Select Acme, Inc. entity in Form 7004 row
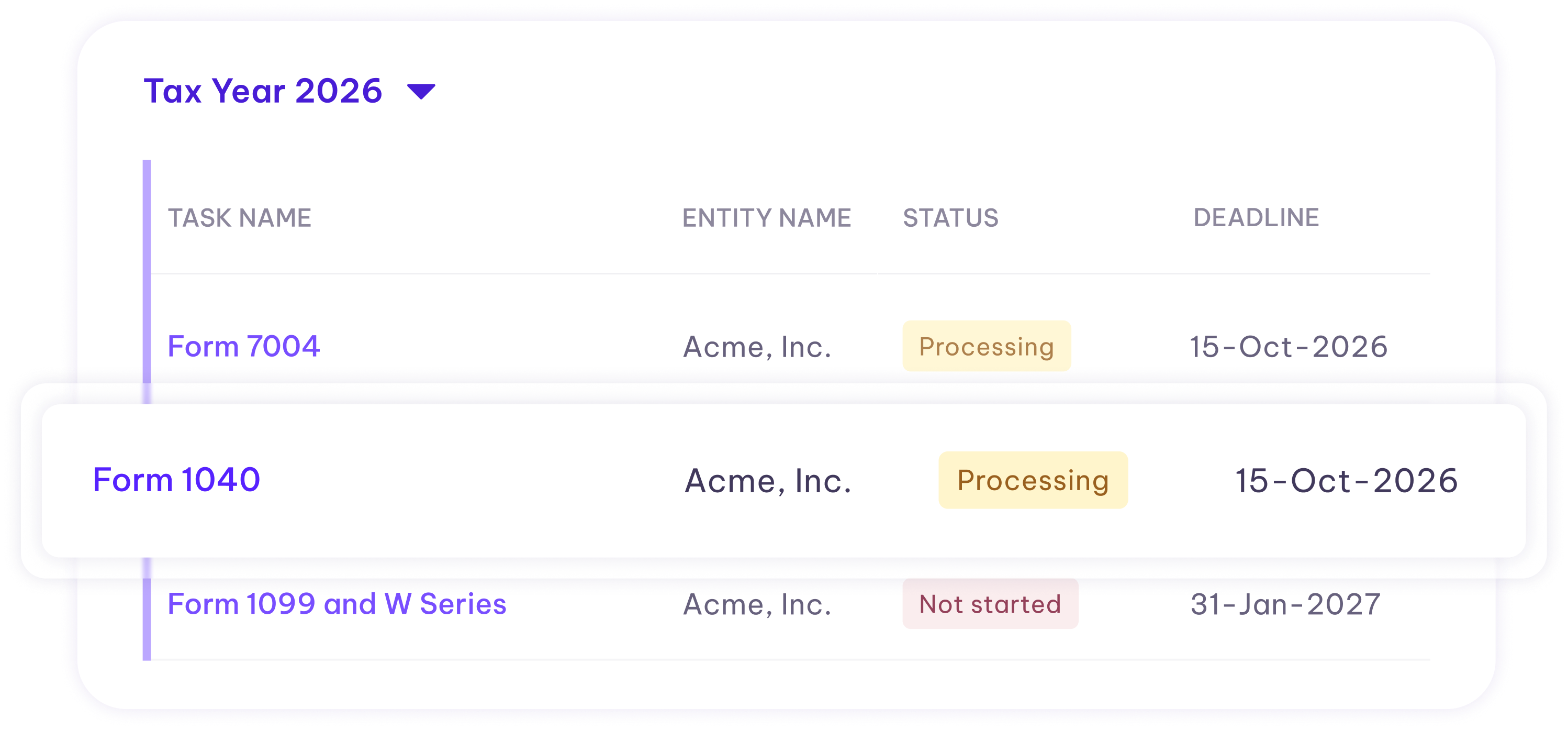This screenshot has height=730, width=1568. 757,347
